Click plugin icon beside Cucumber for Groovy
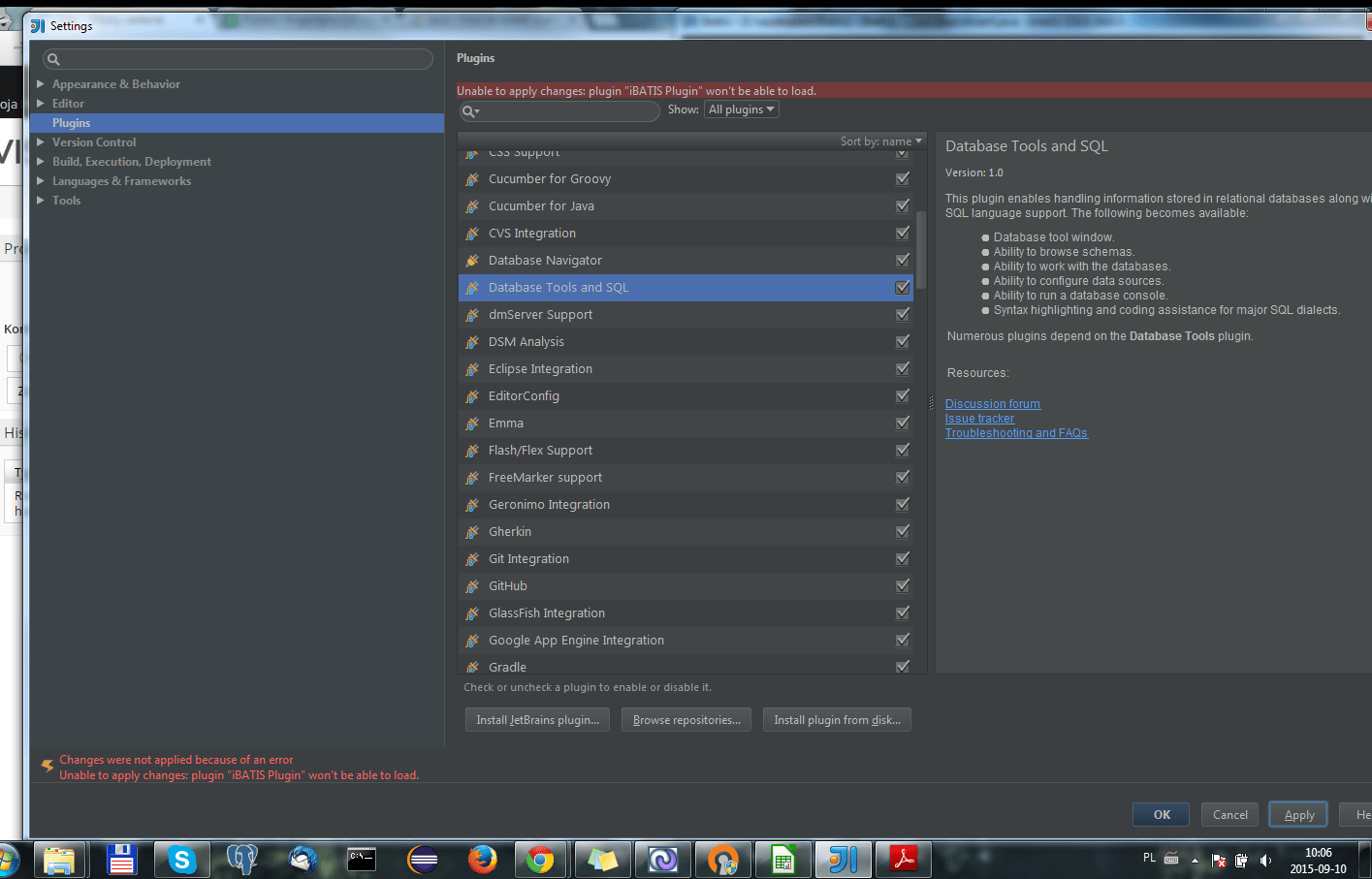The image size is (1372, 879). (472, 179)
